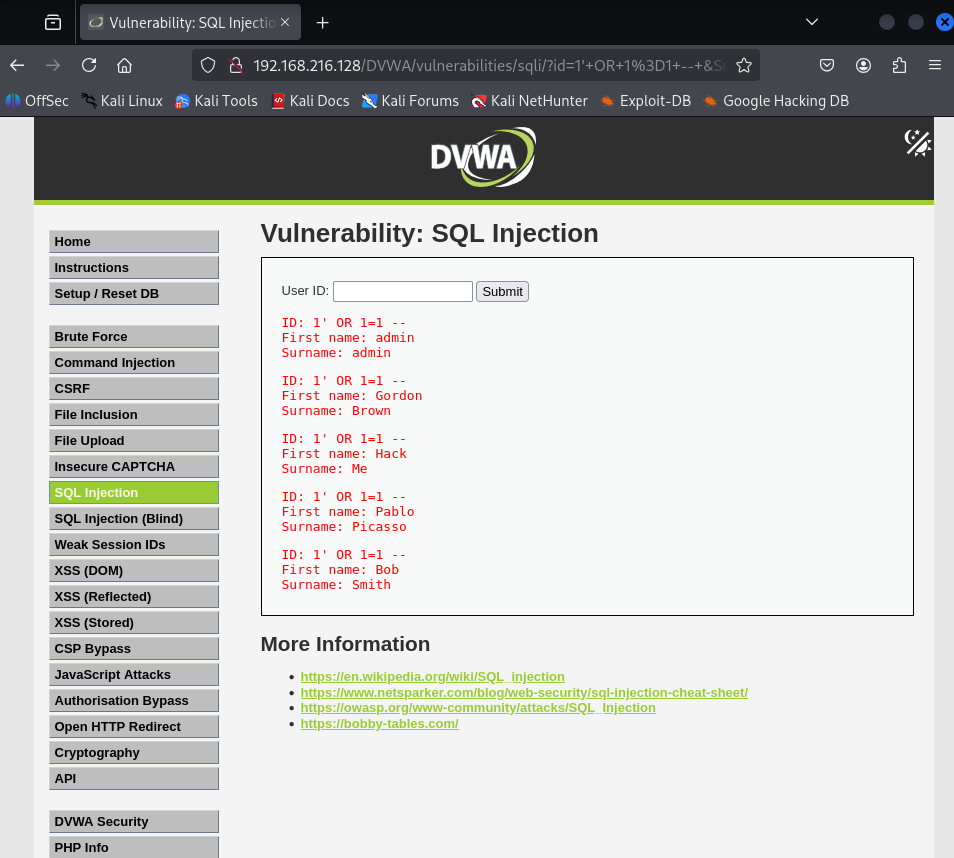The image size is (954, 858).
Task: Open XSS (DOM) page
Action: 134,571
